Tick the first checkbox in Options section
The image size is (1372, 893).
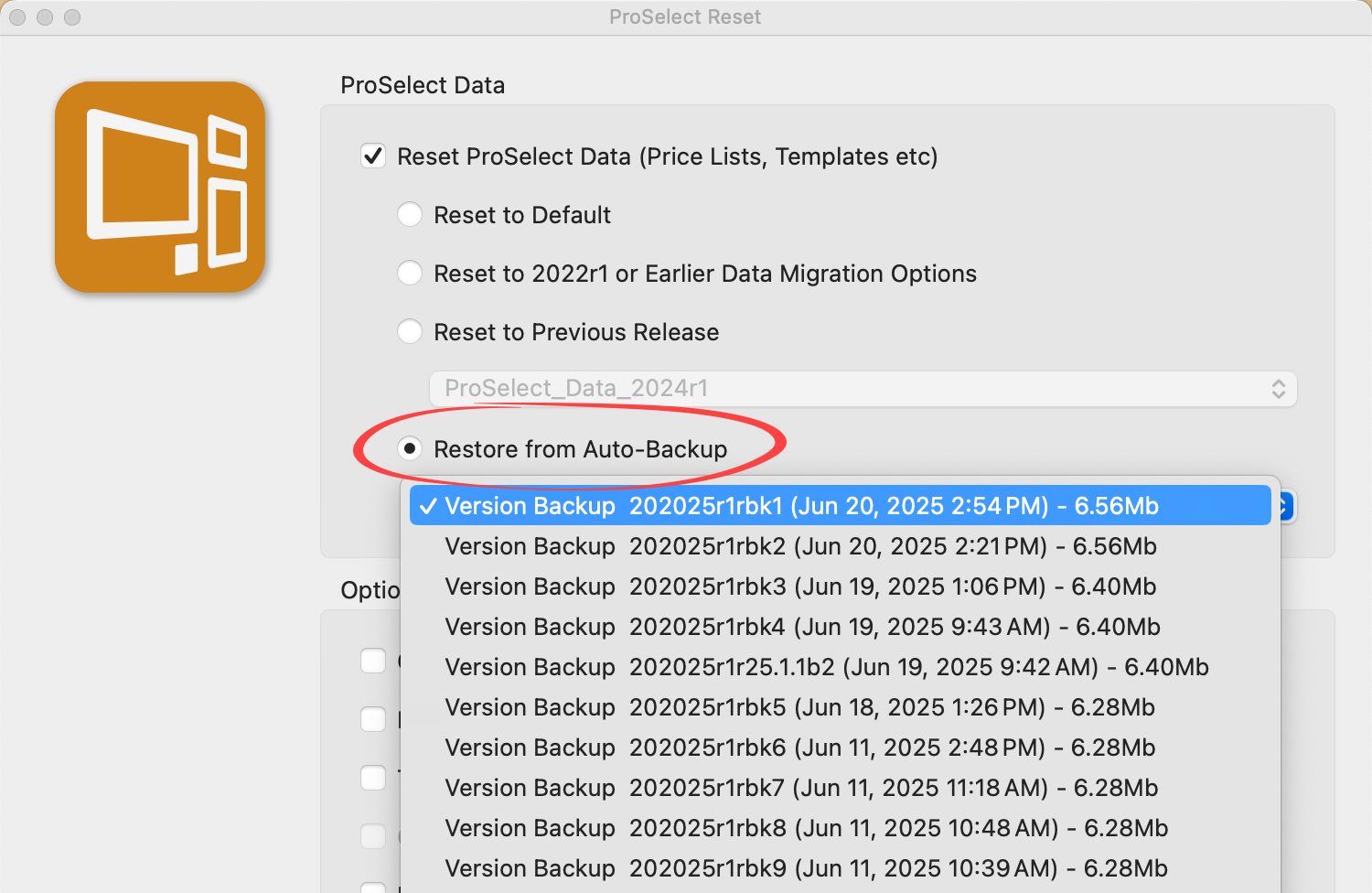point(373,661)
